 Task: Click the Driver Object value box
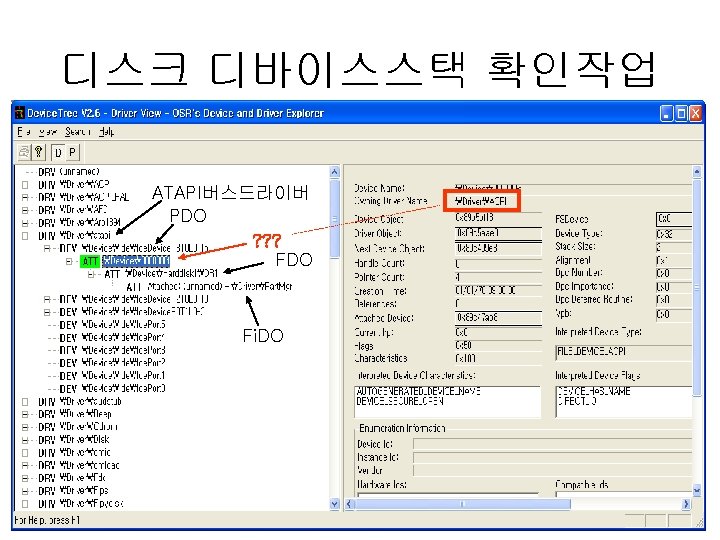tap(498, 233)
